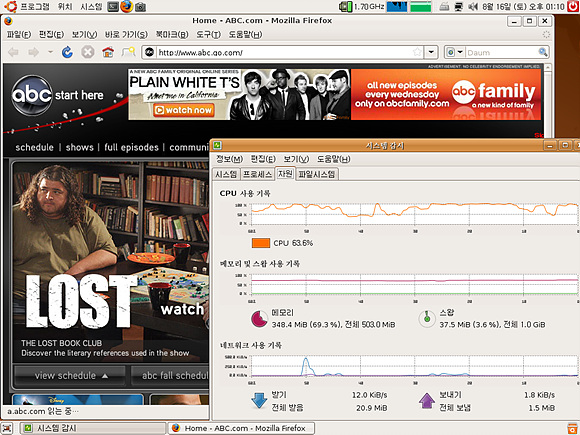This screenshot has height=435, width=580.
Task: Switch to Home - ABC.com Firefox taskbar button
Action: pos(242,428)
